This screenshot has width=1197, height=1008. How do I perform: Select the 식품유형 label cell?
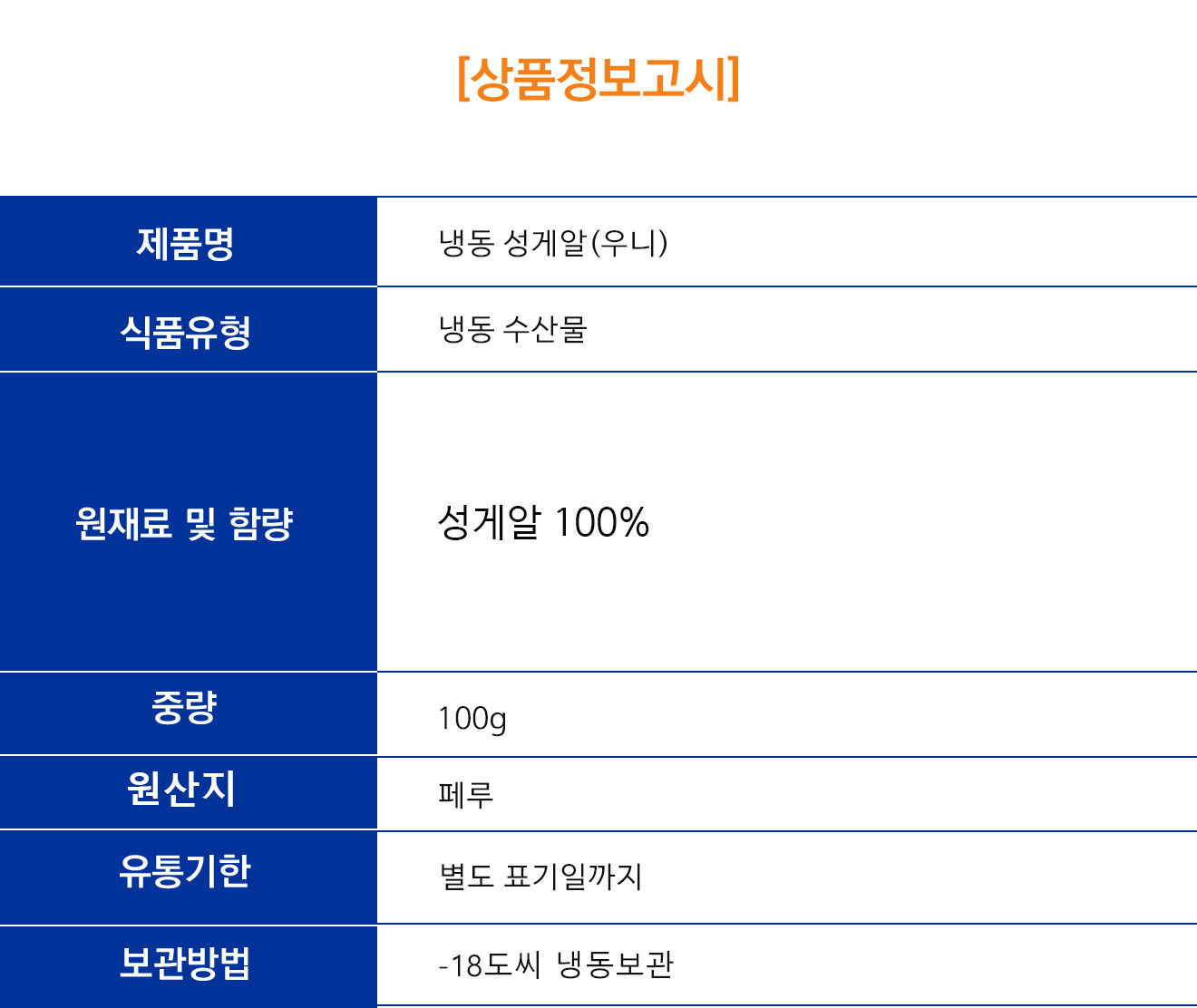(188, 330)
